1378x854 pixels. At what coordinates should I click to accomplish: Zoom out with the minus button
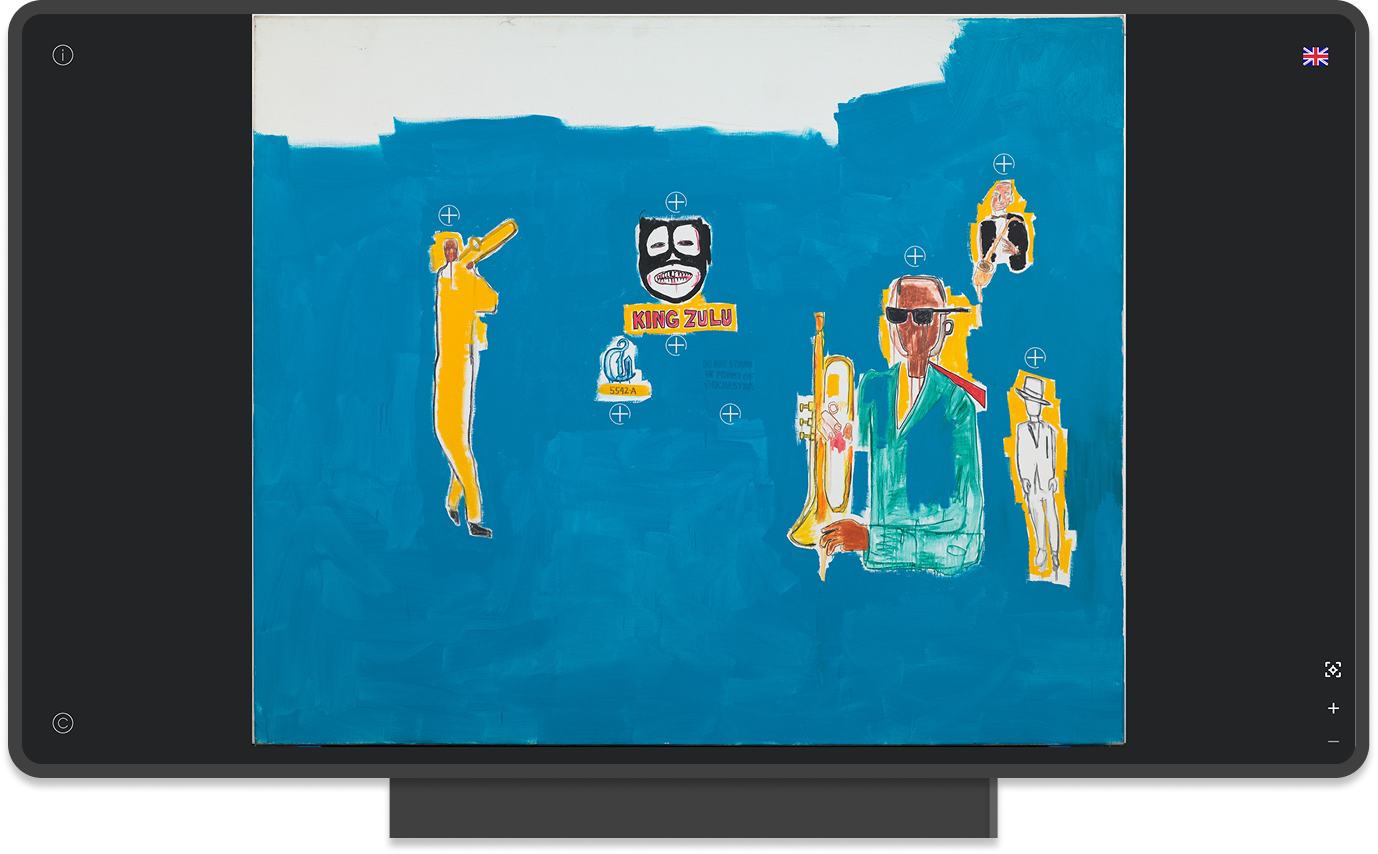click(1332, 742)
